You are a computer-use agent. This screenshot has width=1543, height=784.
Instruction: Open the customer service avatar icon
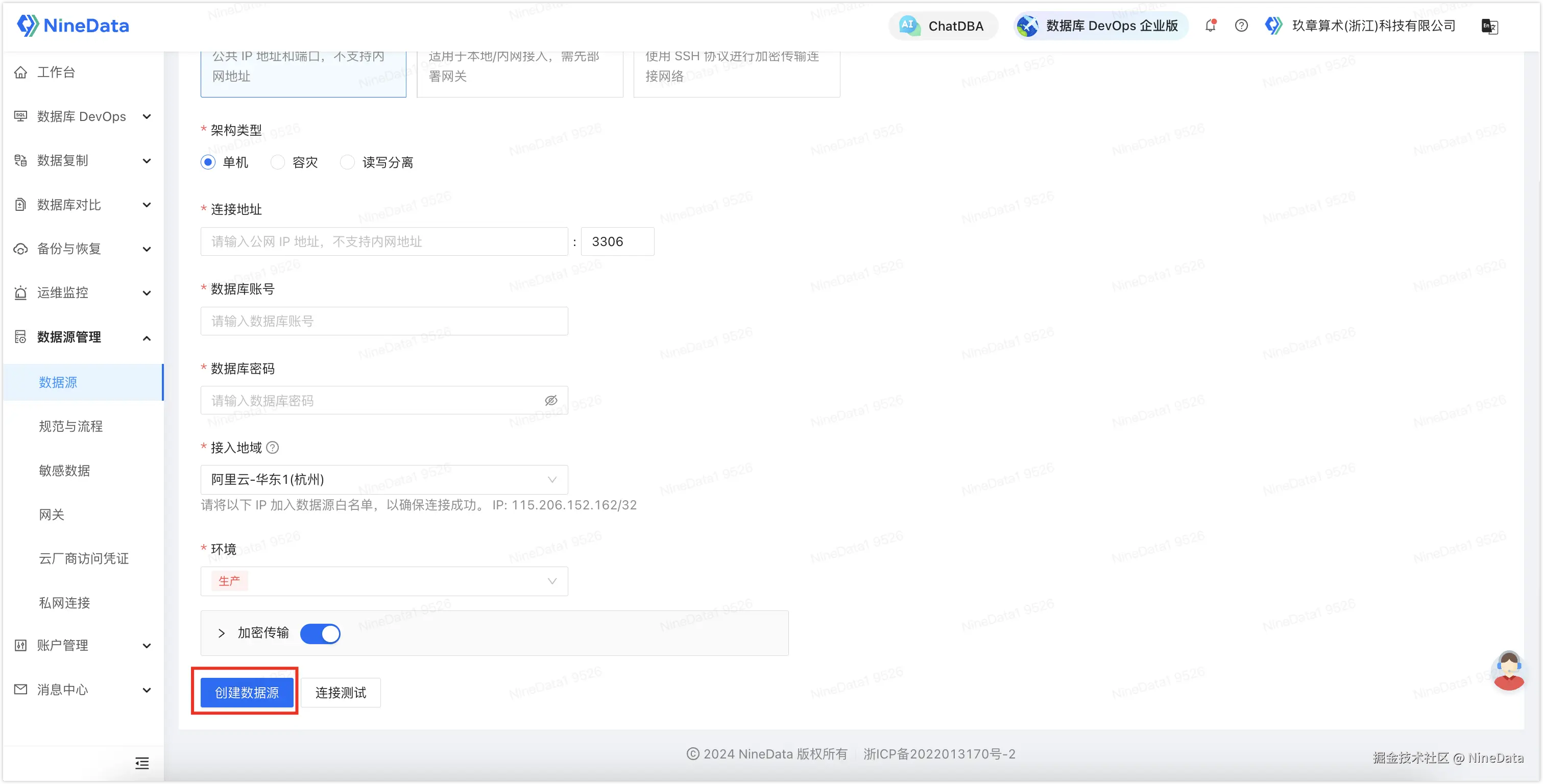click(x=1508, y=670)
